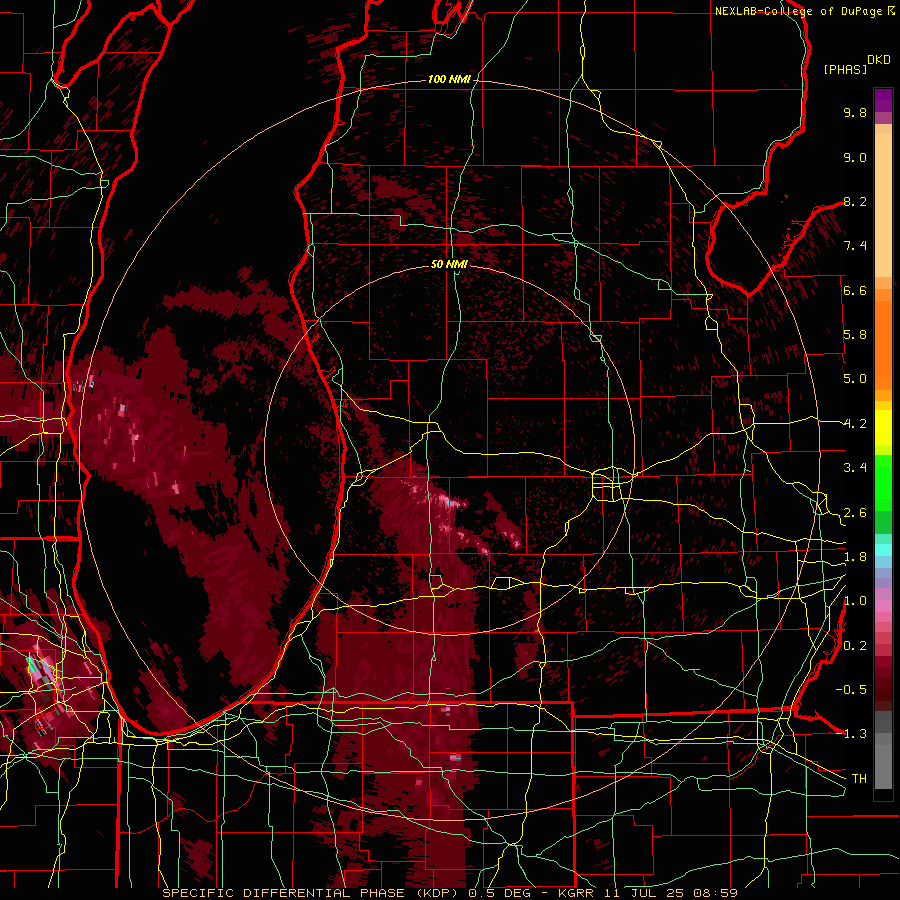This screenshot has width=900, height=900.
Task: Click the 5.8 scale value
Action: (855, 335)
